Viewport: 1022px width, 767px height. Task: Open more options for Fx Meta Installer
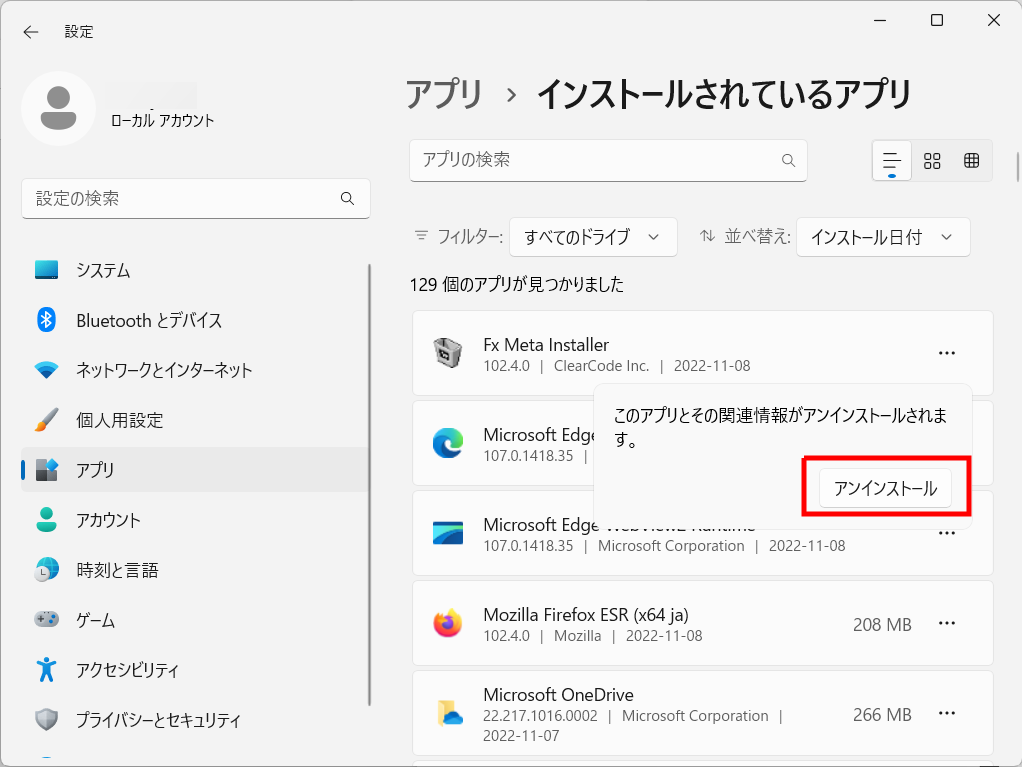[x=946, y=353]
